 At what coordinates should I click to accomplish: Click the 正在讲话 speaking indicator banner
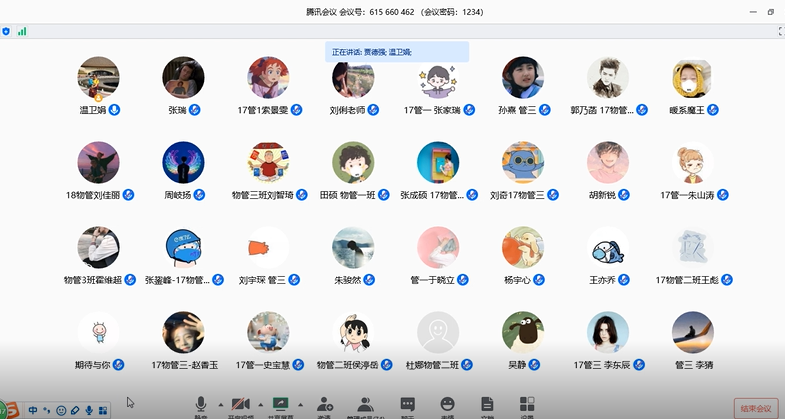397,52
